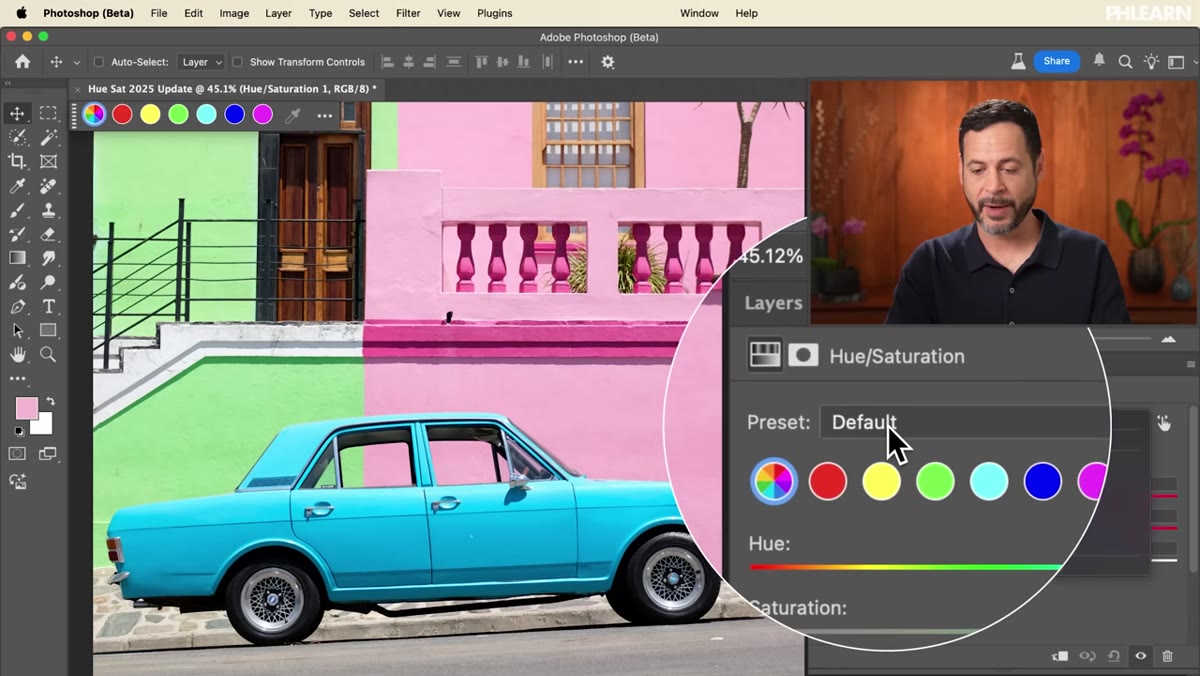1200x676 pixels.
Task: Open the Move tool preset picker chevron
Action: 77,62
